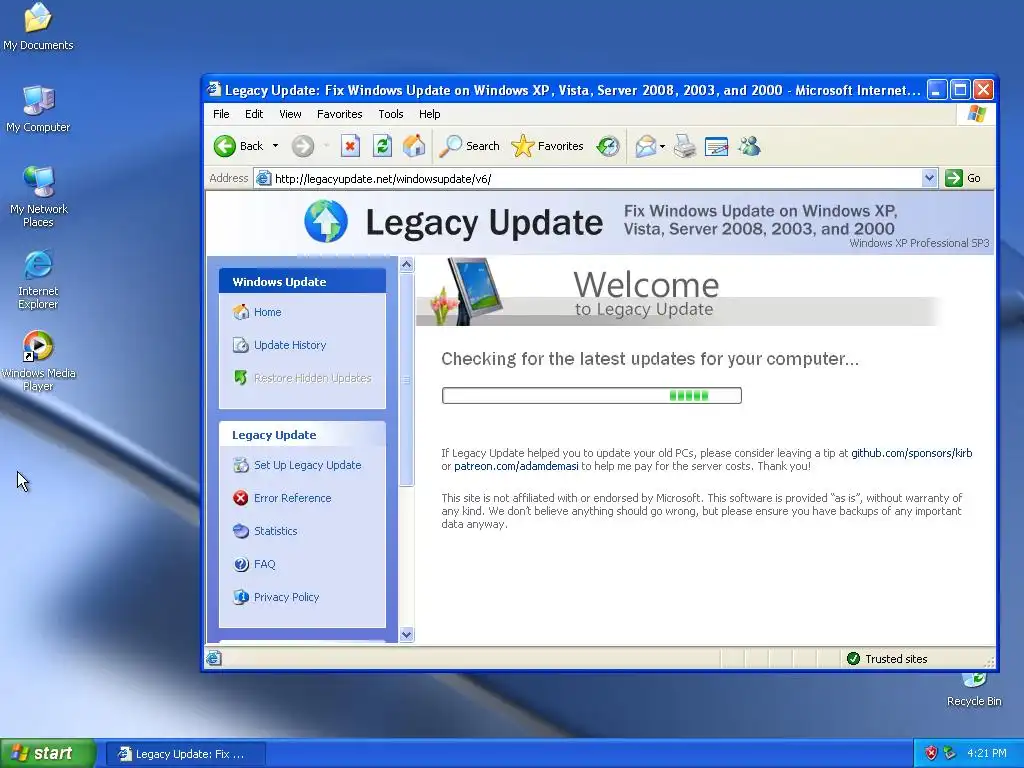
Task: Select Windows Media Player desktop shortcut
Action: pos(38,360)
